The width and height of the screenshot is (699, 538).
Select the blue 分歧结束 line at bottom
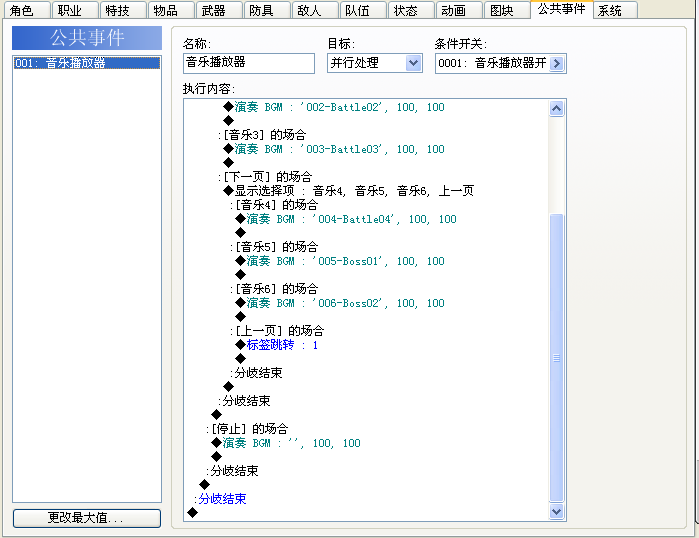point(220,499)
